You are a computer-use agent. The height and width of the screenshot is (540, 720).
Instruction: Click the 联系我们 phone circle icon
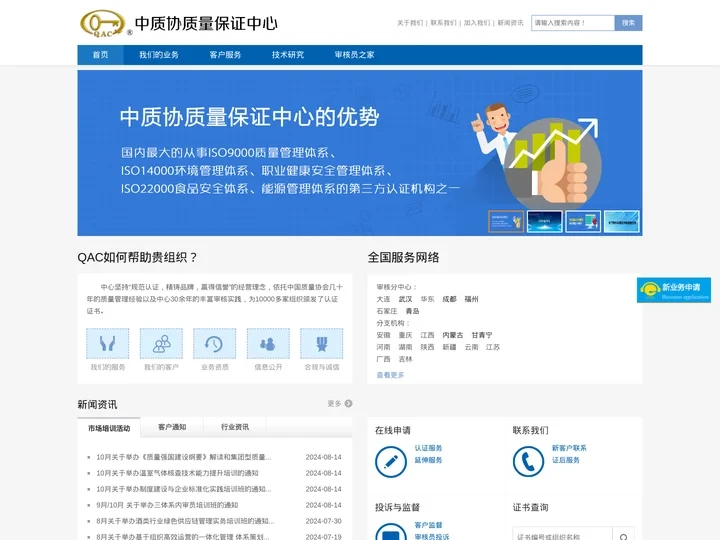(x=529, y=461)
